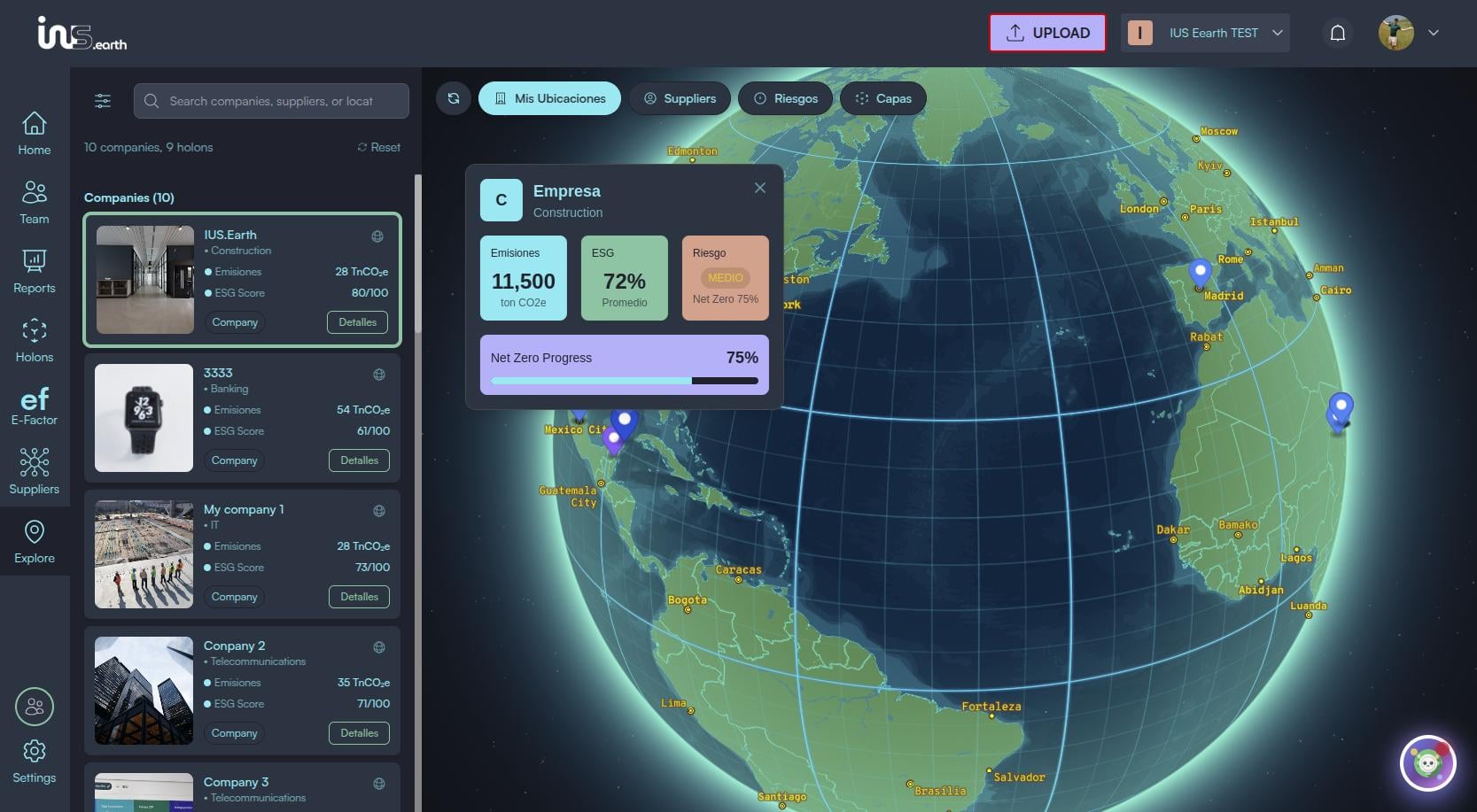1477x812 pixels.
Task: Toggle the Riesgos map filter
Action: pyautogui.click(x=785, y=98)
